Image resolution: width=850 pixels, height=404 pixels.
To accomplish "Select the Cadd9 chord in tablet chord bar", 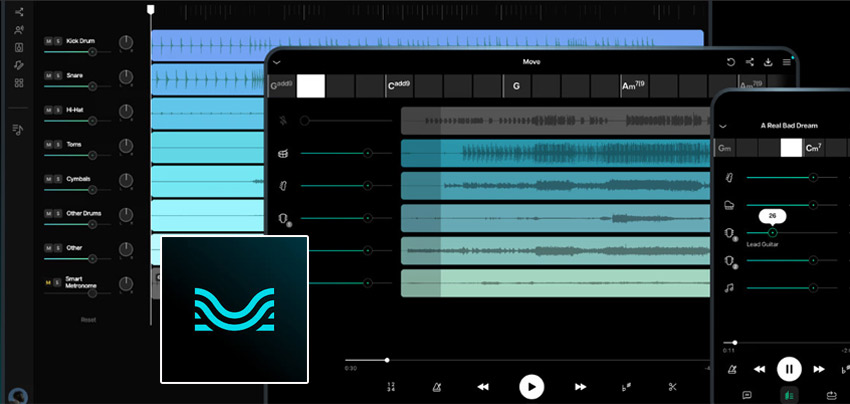I will click(400, 86).
